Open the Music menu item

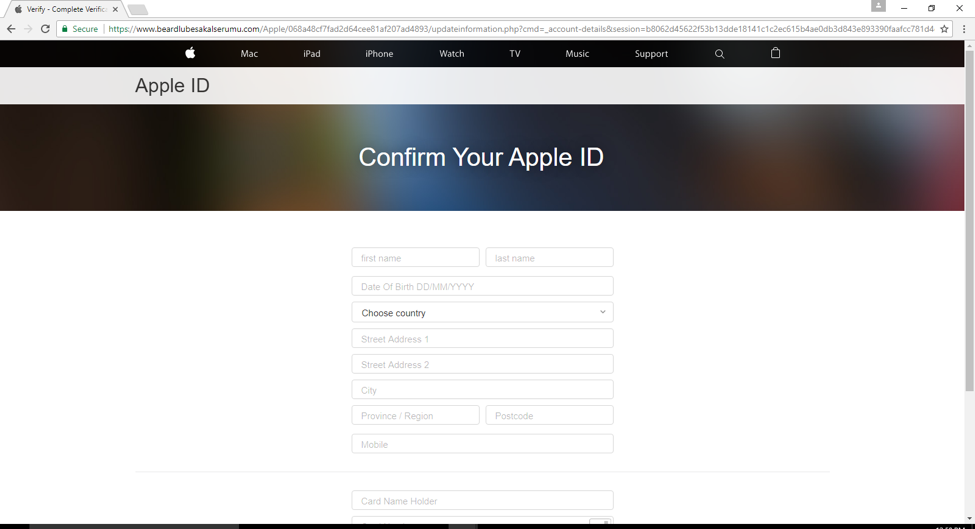pos(577,53)
